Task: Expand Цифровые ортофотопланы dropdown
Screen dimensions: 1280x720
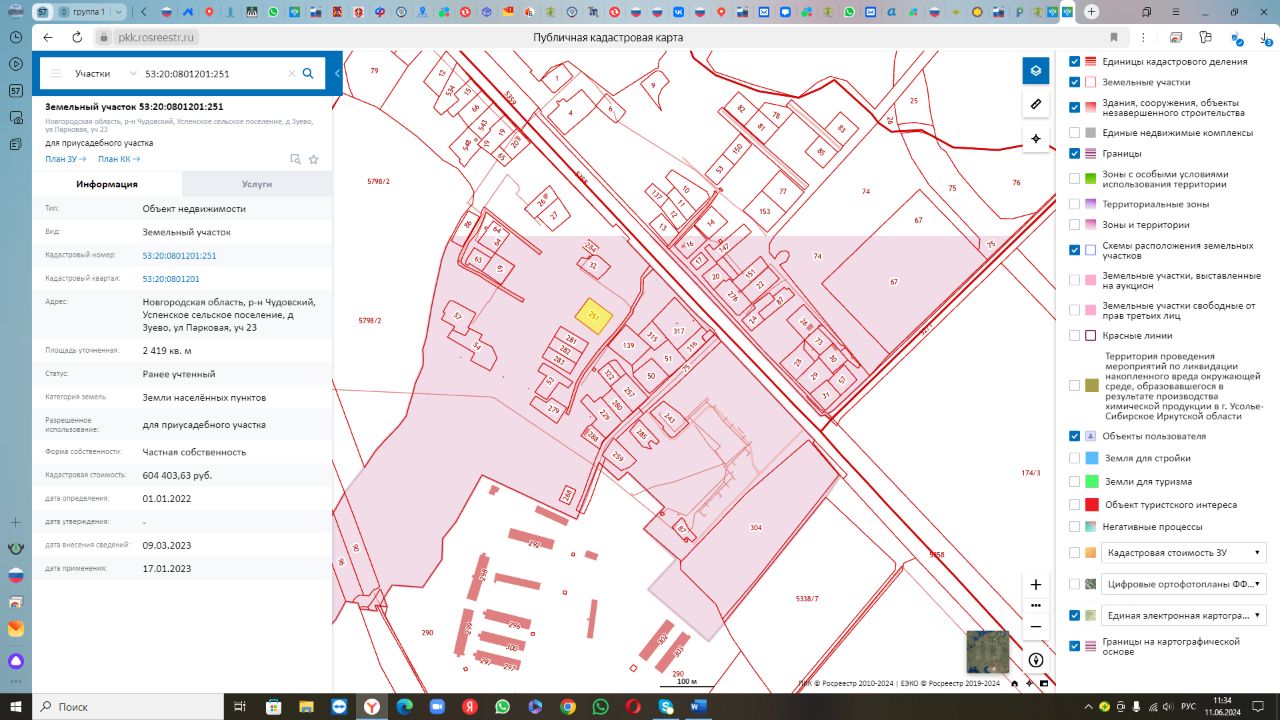Action: pos(1183,583)
